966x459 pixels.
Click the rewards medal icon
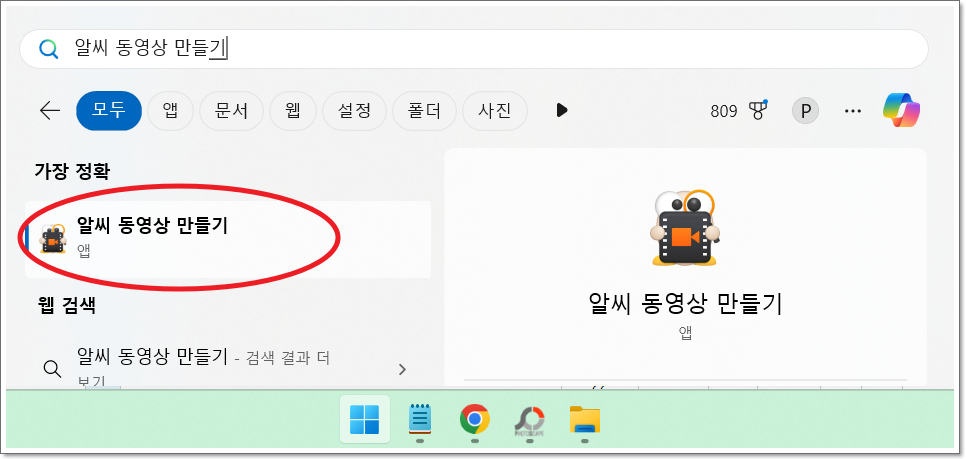pos(758,110)
